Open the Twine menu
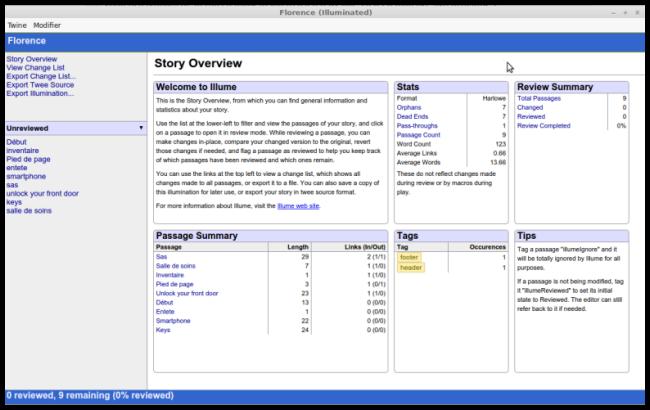The image size is (650, 410). click(x=17, y=25)
